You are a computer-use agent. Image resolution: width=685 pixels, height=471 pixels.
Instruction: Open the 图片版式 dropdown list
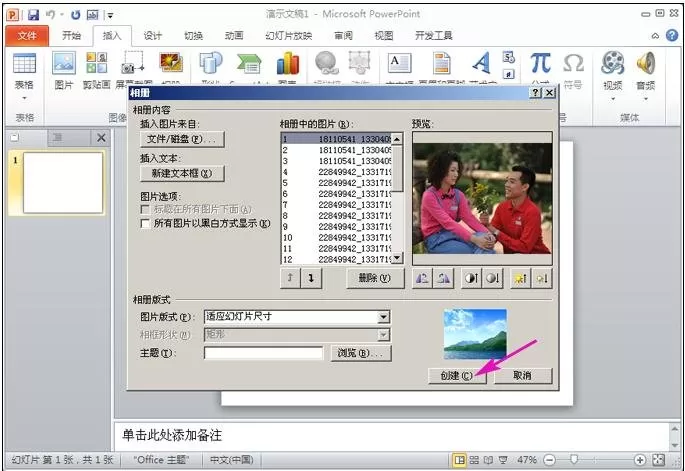pos(383,317)
